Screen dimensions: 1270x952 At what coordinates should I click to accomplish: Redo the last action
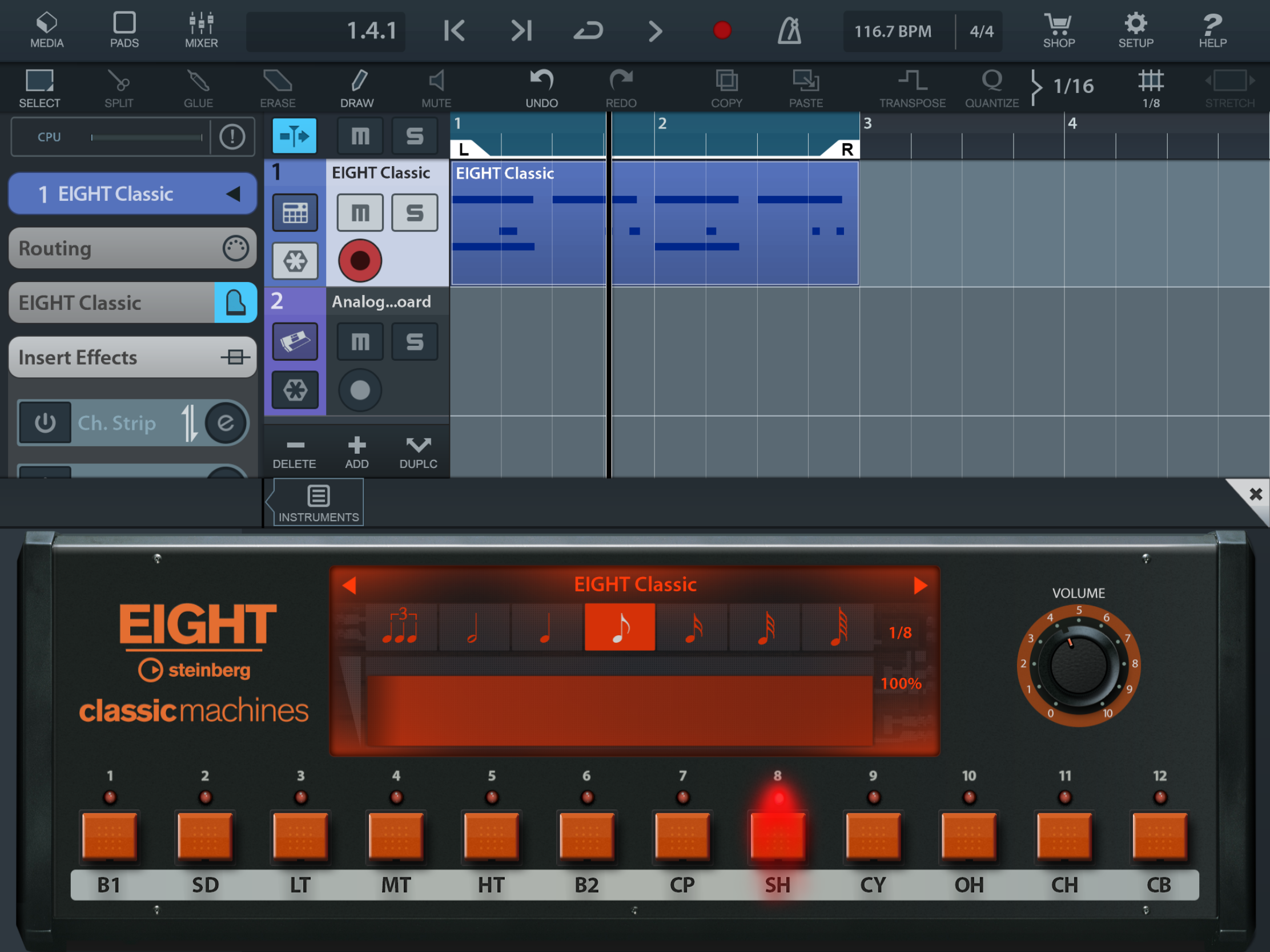(x=621, y=88)
